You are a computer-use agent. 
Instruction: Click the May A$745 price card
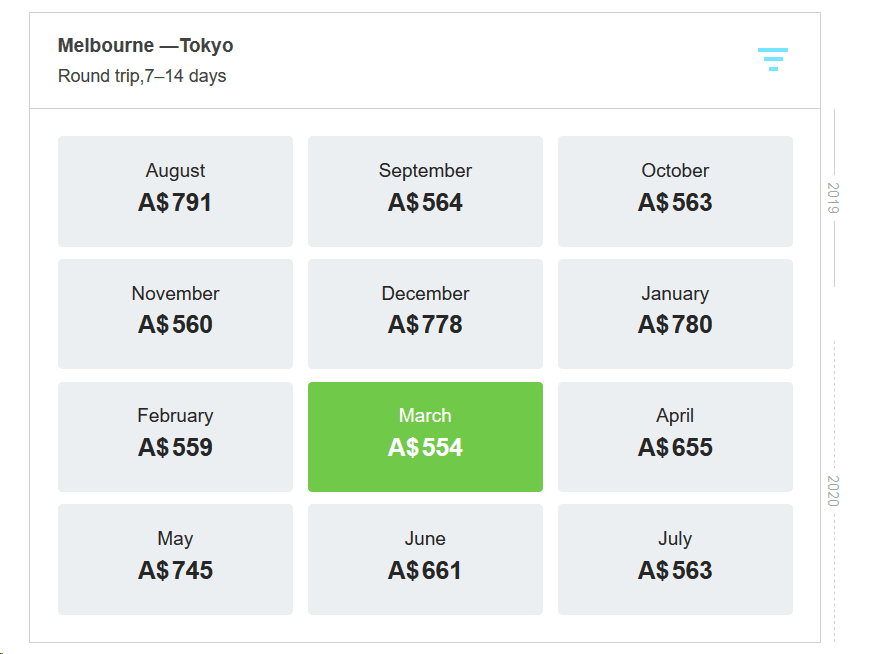coord(175,559)
